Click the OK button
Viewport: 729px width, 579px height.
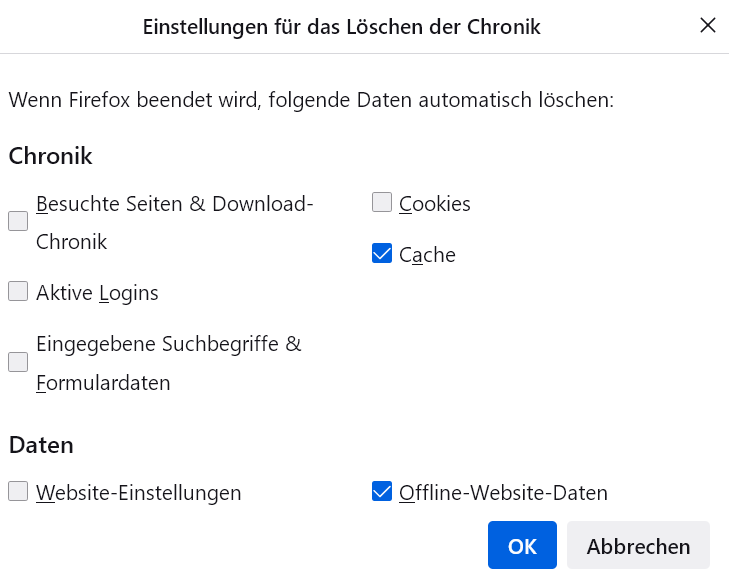(522, 546)
